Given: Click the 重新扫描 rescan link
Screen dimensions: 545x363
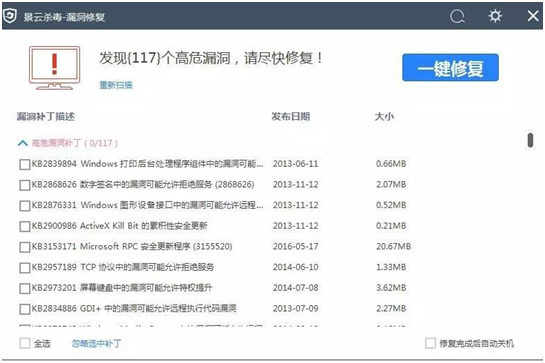Looking at the screenshot, I should pos(116,85).
